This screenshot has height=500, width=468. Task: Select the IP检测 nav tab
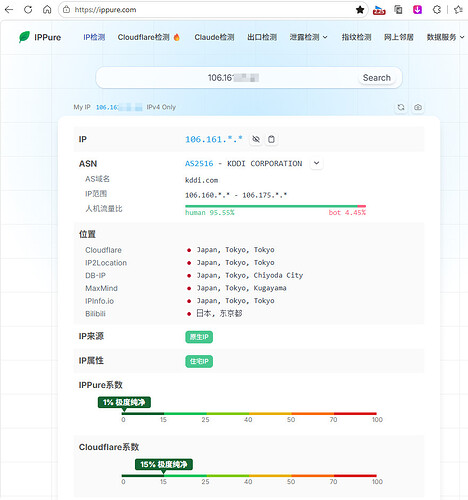94,37
